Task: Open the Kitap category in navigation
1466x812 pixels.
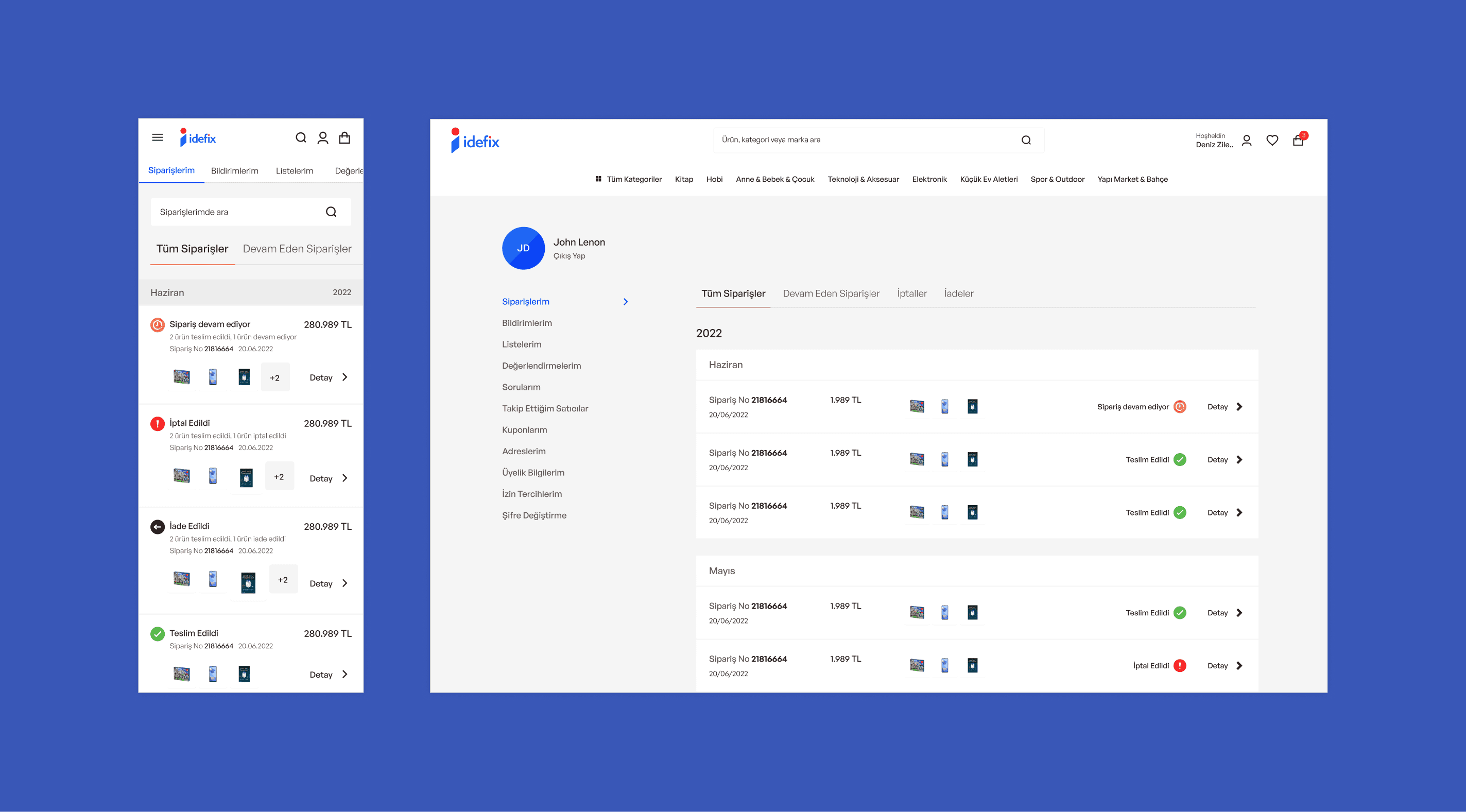Action: 683,179
